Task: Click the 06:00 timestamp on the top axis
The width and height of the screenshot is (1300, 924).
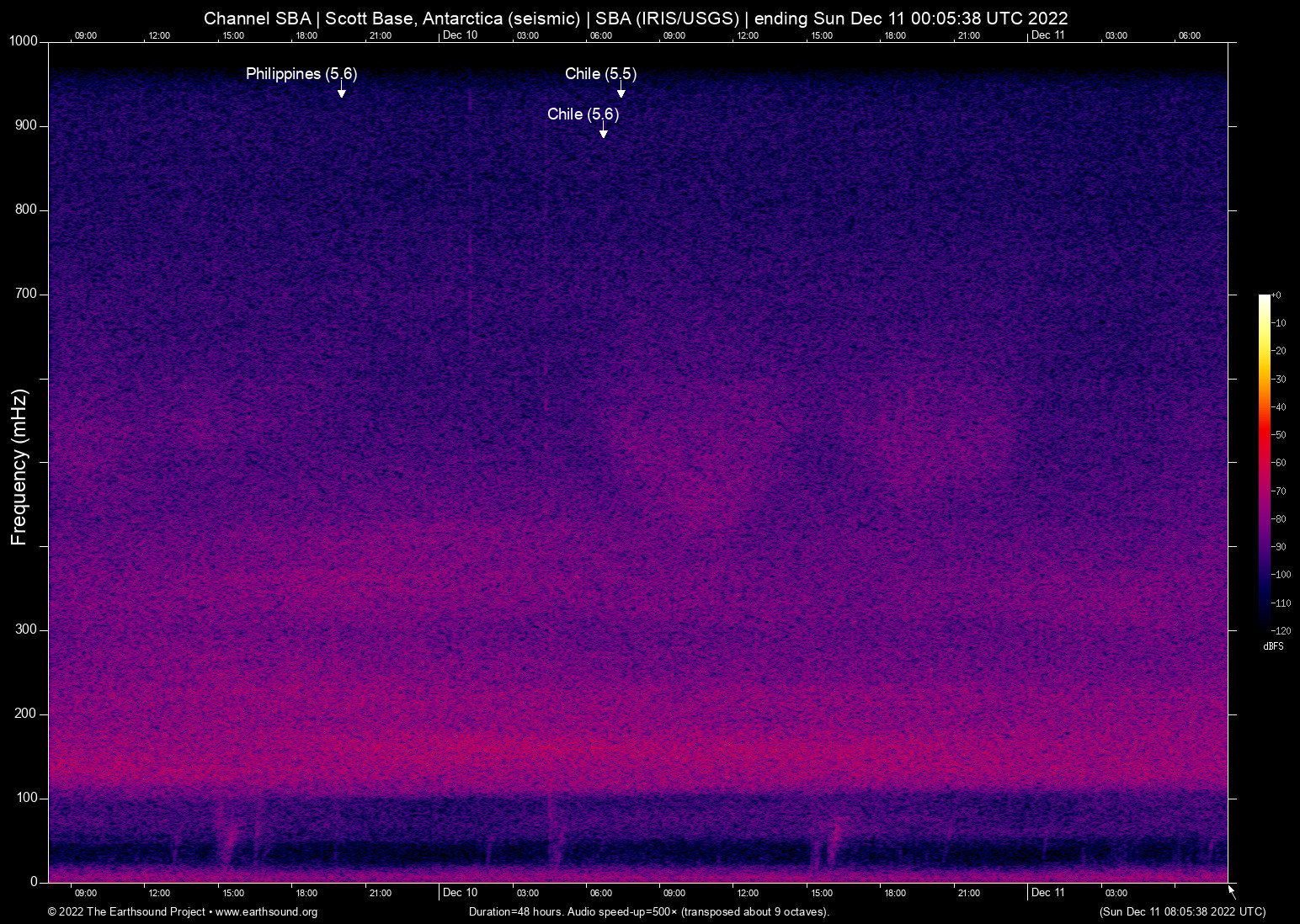Action: coord(602,35)
